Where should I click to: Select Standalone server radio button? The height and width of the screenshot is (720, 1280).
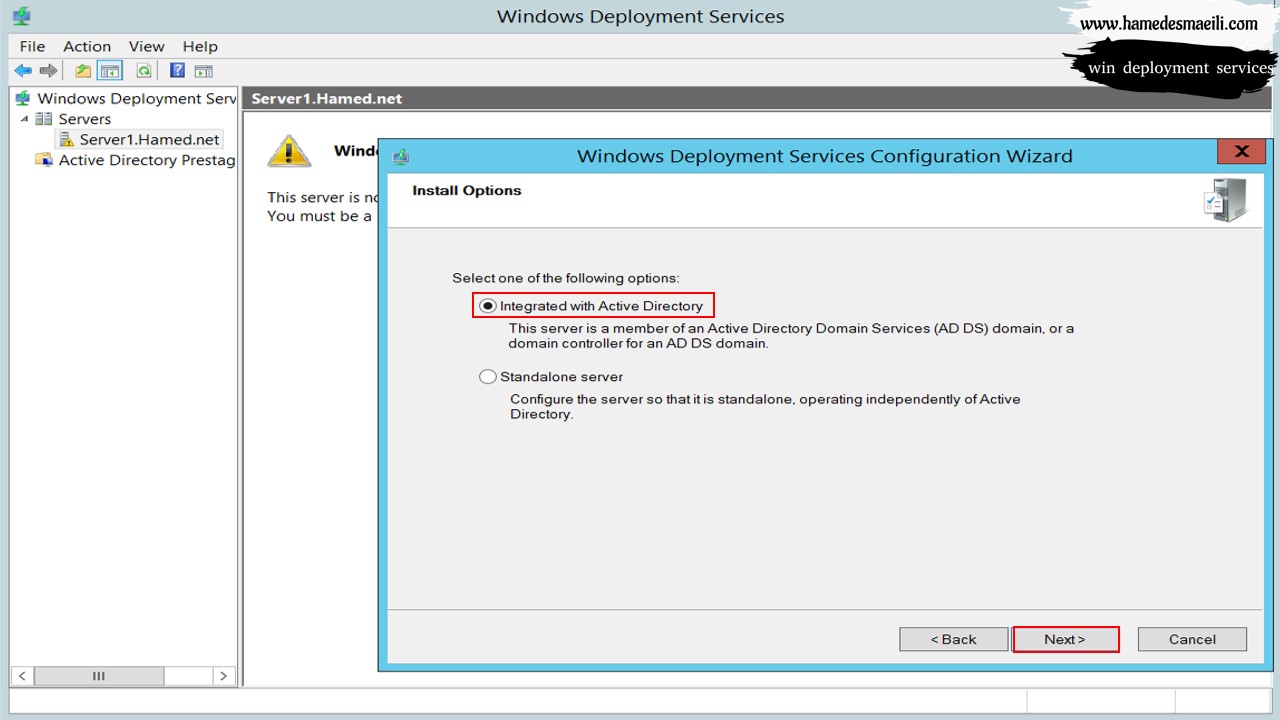[x=488, y=377]
